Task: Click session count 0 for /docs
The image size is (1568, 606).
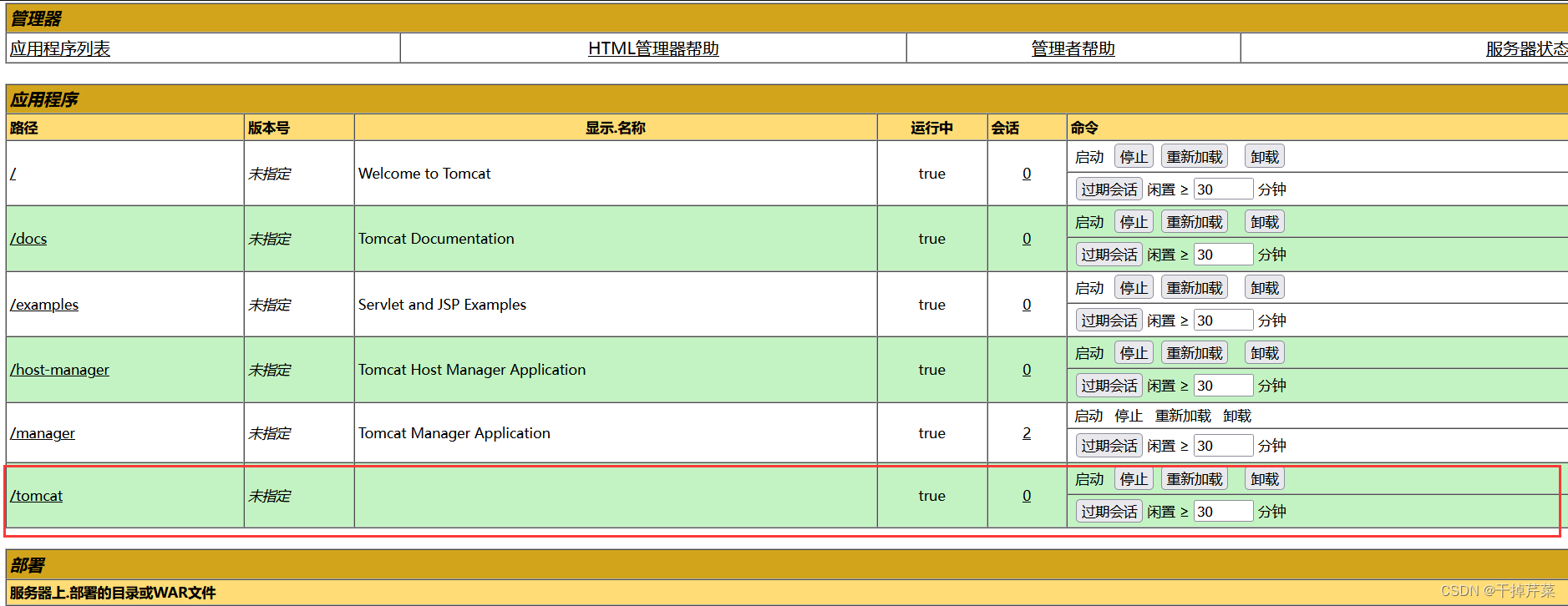Action: (x=1027, y=239)
